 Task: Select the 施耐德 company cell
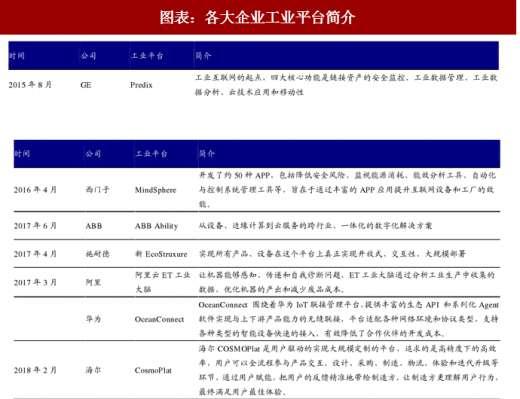[x=97, y=254]
